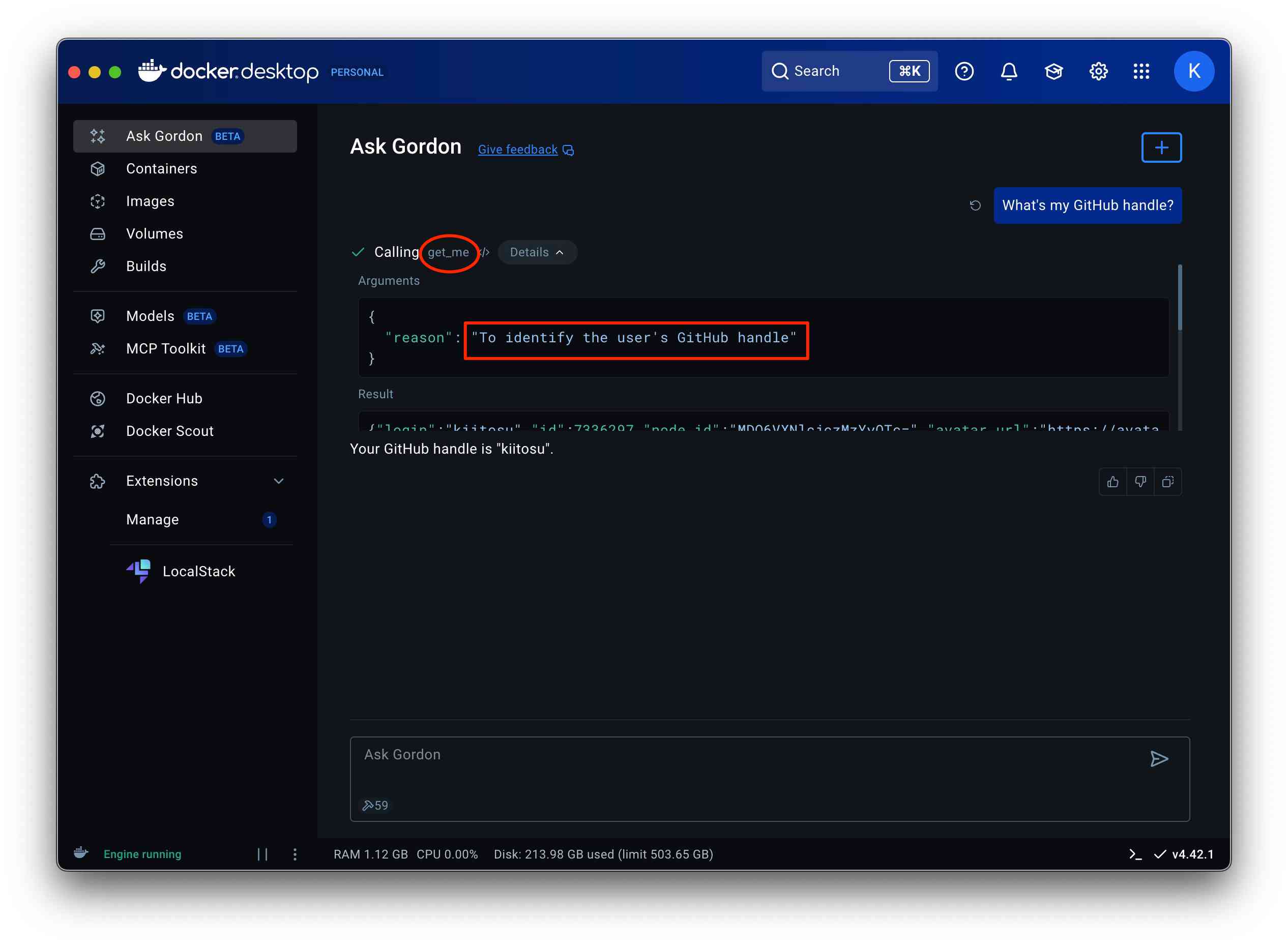Retry the GitHub handle prompt
This screenshot has height=946, width=1288.
click(x=975, y=205)
